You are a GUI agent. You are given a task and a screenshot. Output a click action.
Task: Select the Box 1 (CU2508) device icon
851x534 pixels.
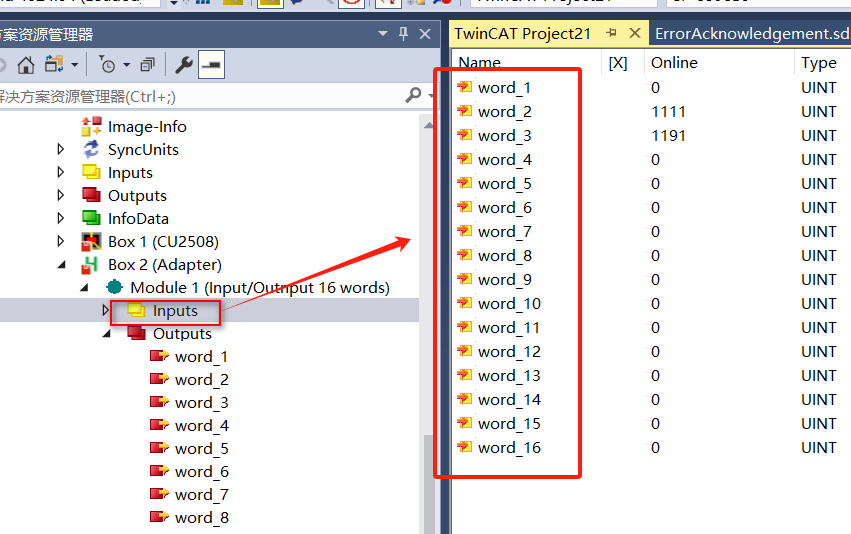91,242
